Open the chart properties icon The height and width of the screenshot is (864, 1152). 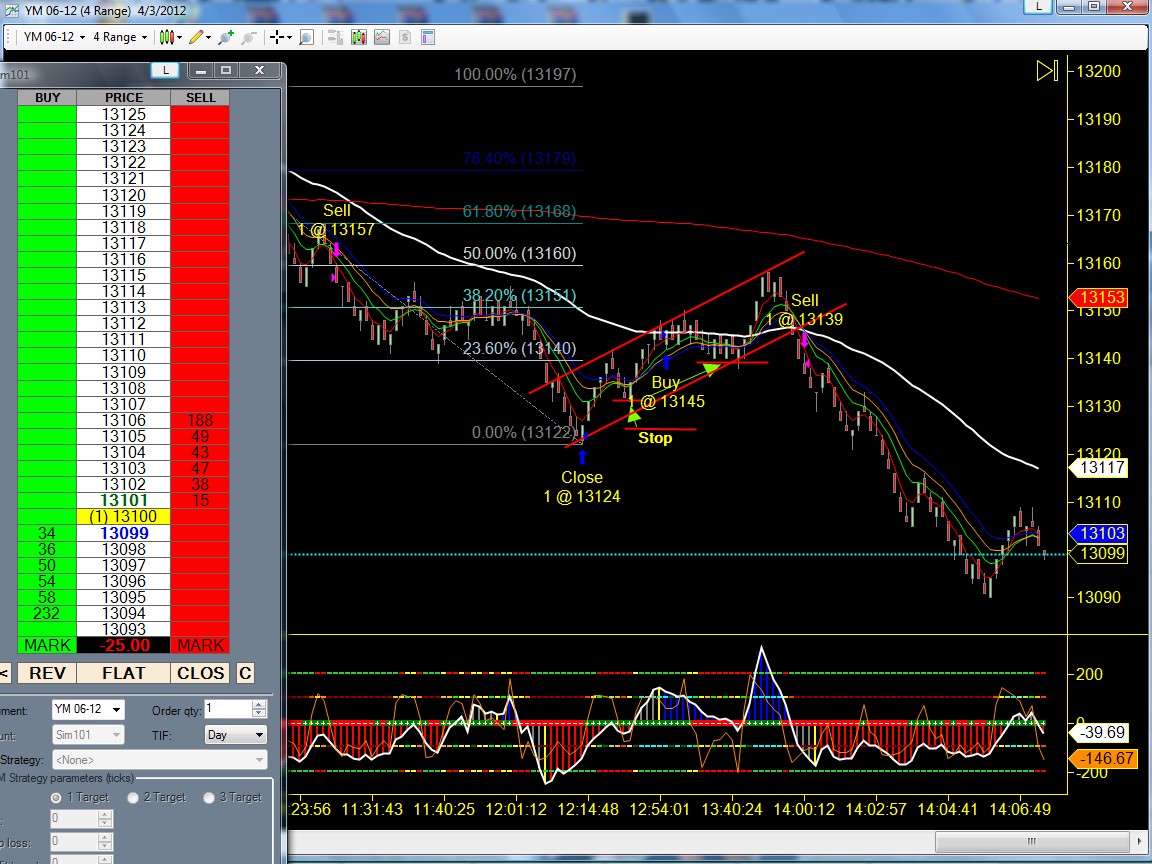coord(428,37)
